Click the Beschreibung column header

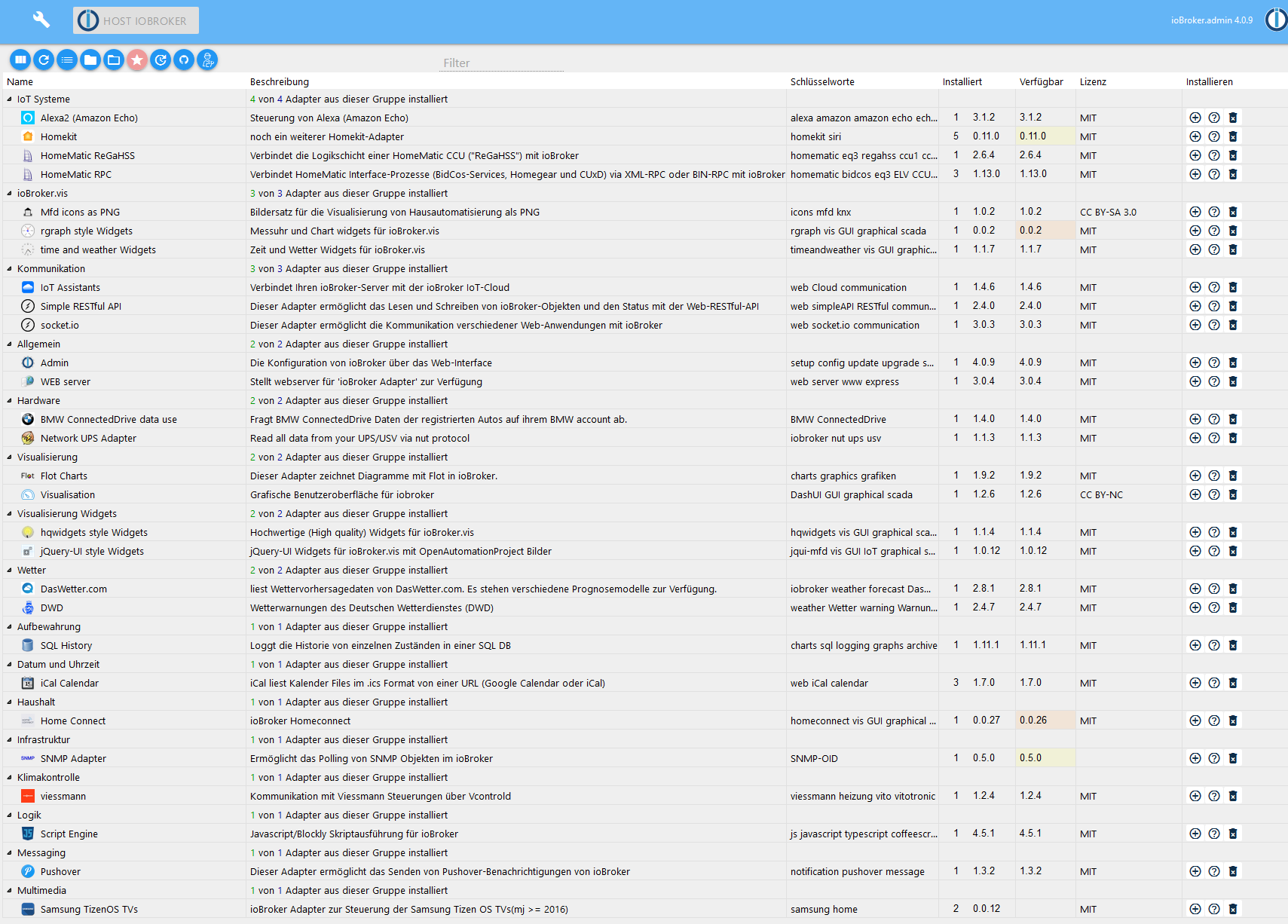click(280, 82)
